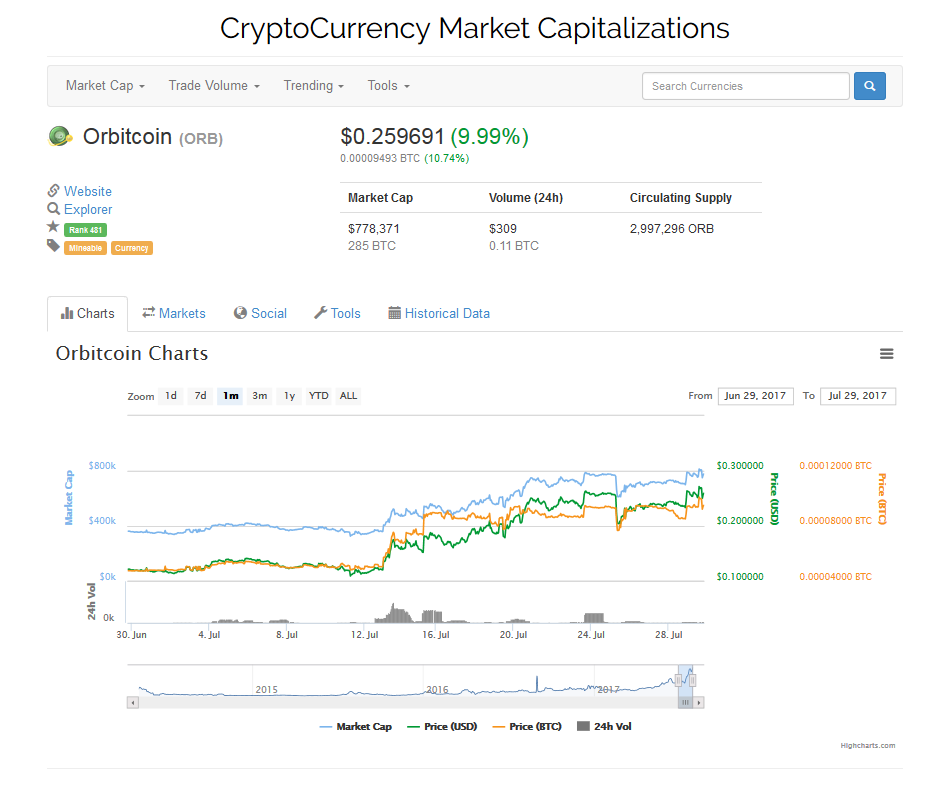This screenshot has width=947, height=791.
Task: Set chart zoom to YTD
Action: pyautogui.click(x=318, y=396)
